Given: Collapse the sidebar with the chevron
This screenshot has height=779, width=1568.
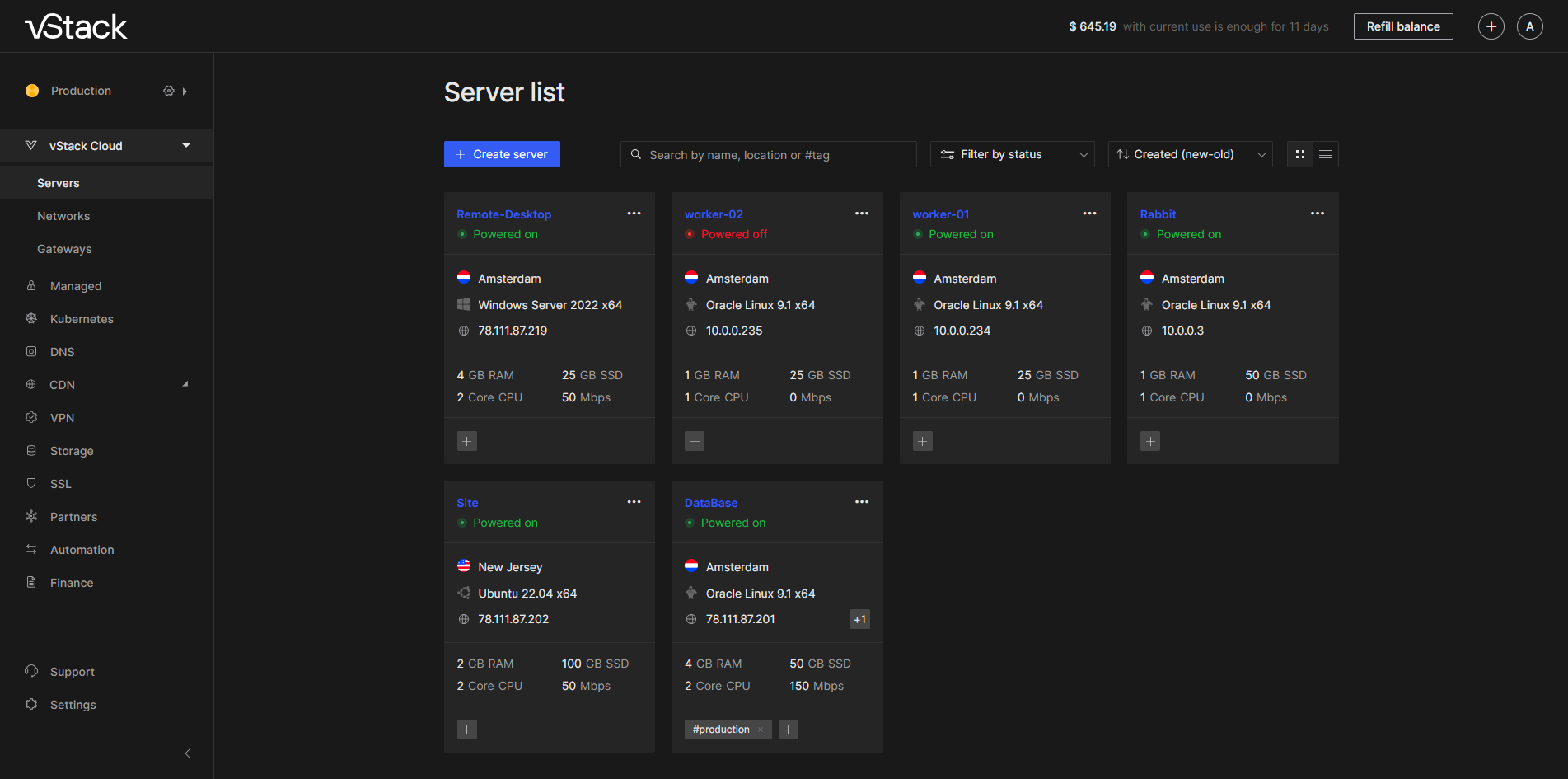Looking at the screenshot, I should pyautogui.click(x=188, y=753).
